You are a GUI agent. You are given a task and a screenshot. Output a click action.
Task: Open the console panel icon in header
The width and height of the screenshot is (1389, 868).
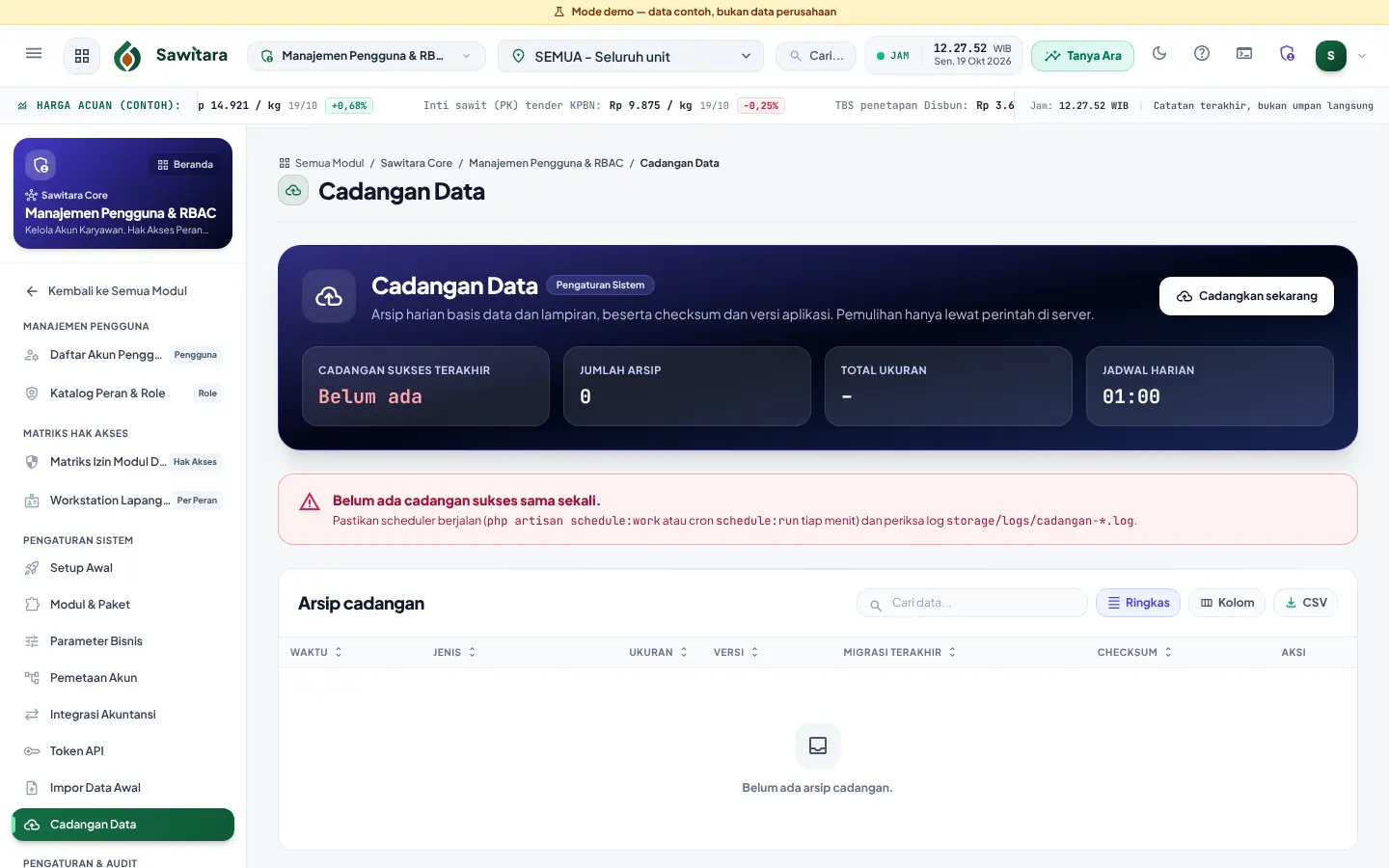tap(1244, 54)
